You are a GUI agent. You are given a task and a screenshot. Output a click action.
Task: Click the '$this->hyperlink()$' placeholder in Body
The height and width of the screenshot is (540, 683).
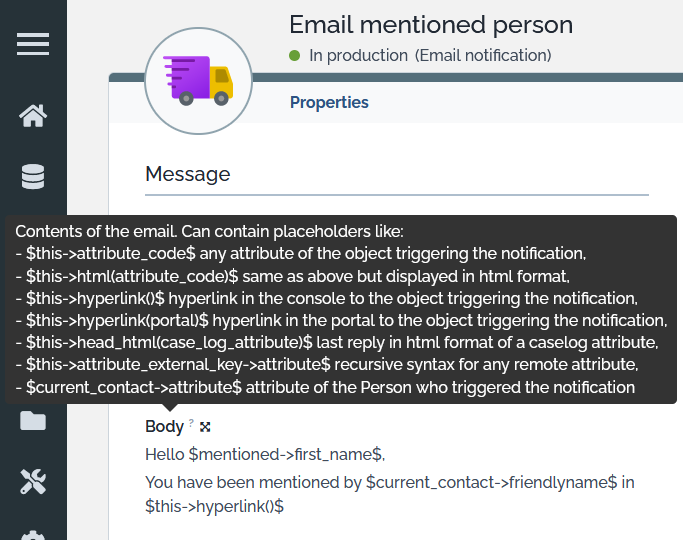pyautogui.click(x=215, y=507)
